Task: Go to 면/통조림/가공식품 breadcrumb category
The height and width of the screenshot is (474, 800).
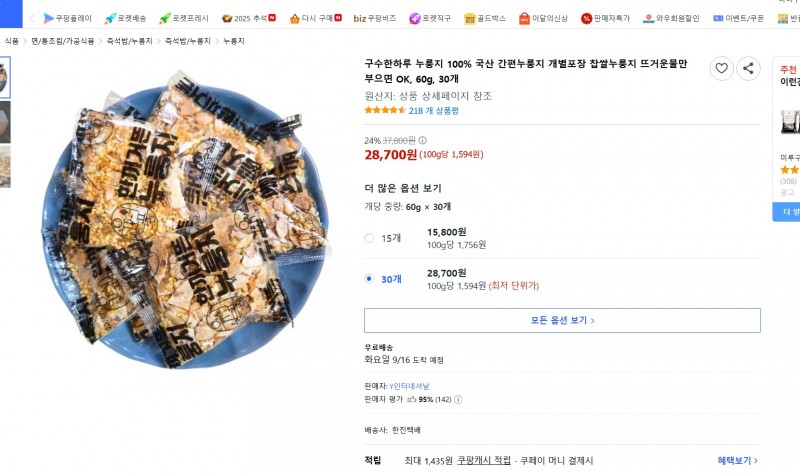Action: (63, 41)
